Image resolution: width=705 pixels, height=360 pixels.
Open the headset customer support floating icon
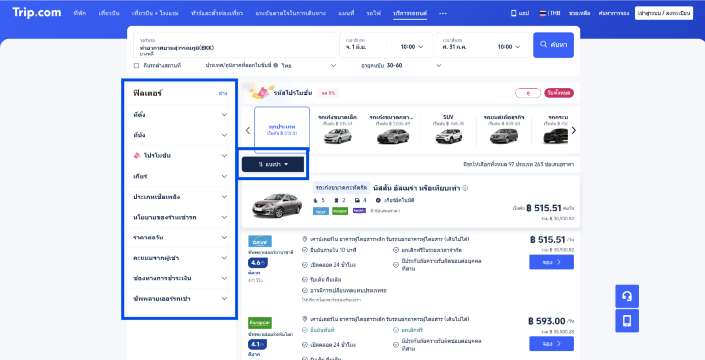tap(627, 296)
